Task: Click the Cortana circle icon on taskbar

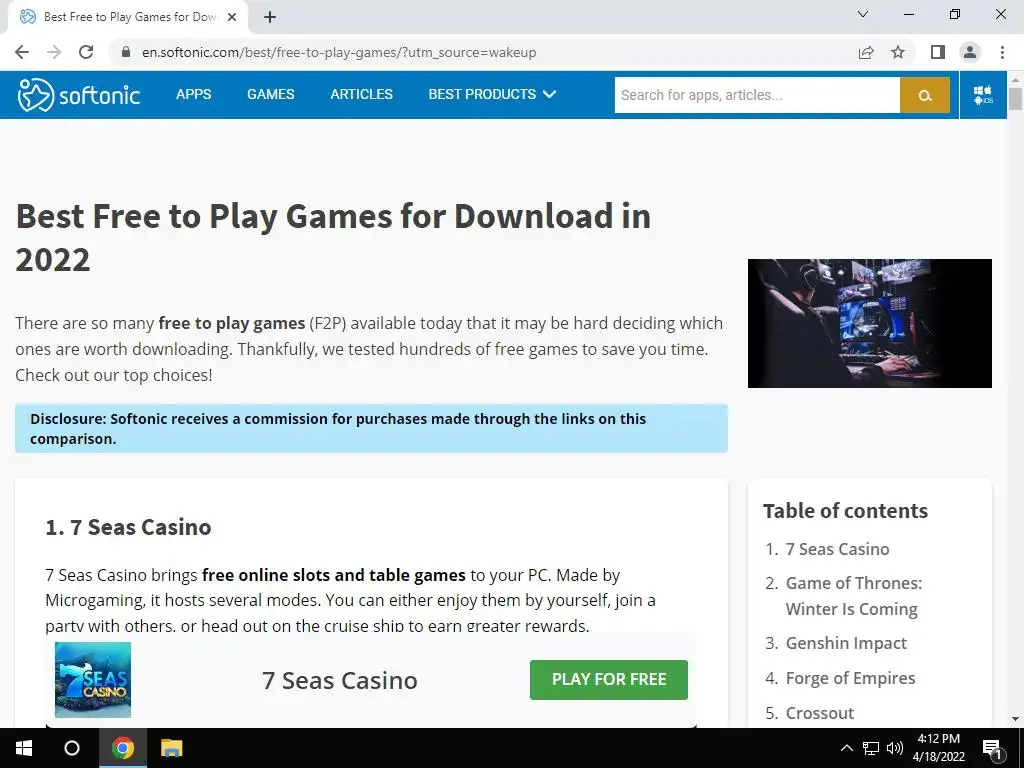Action: [x=72, y=748]
